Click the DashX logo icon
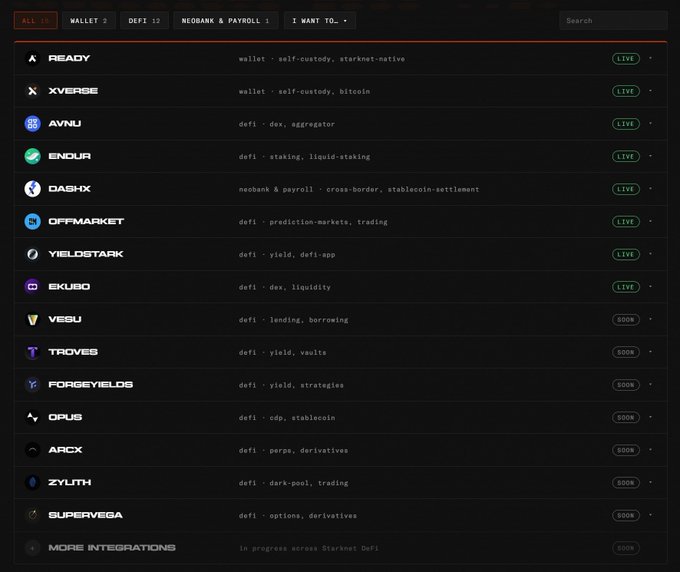Screen dimensions: 680x572 [x=33, y=189]
